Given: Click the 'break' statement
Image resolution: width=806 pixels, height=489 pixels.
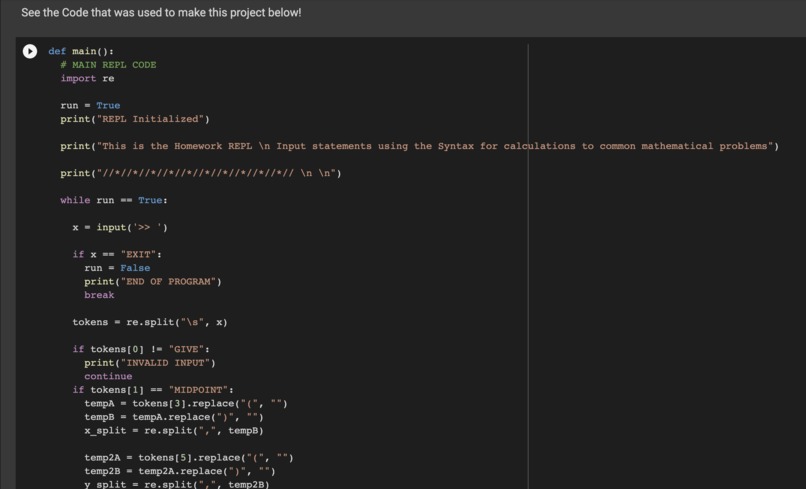Looking at the screenshot, I should pyautogui.click(x=99, y=295).
